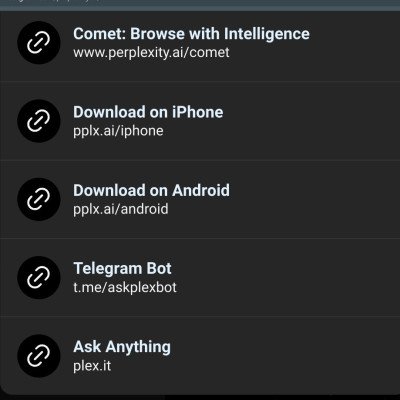Click the www.perplexity.ai/comet URL text
400x400 pixels.
coord(151,53)
